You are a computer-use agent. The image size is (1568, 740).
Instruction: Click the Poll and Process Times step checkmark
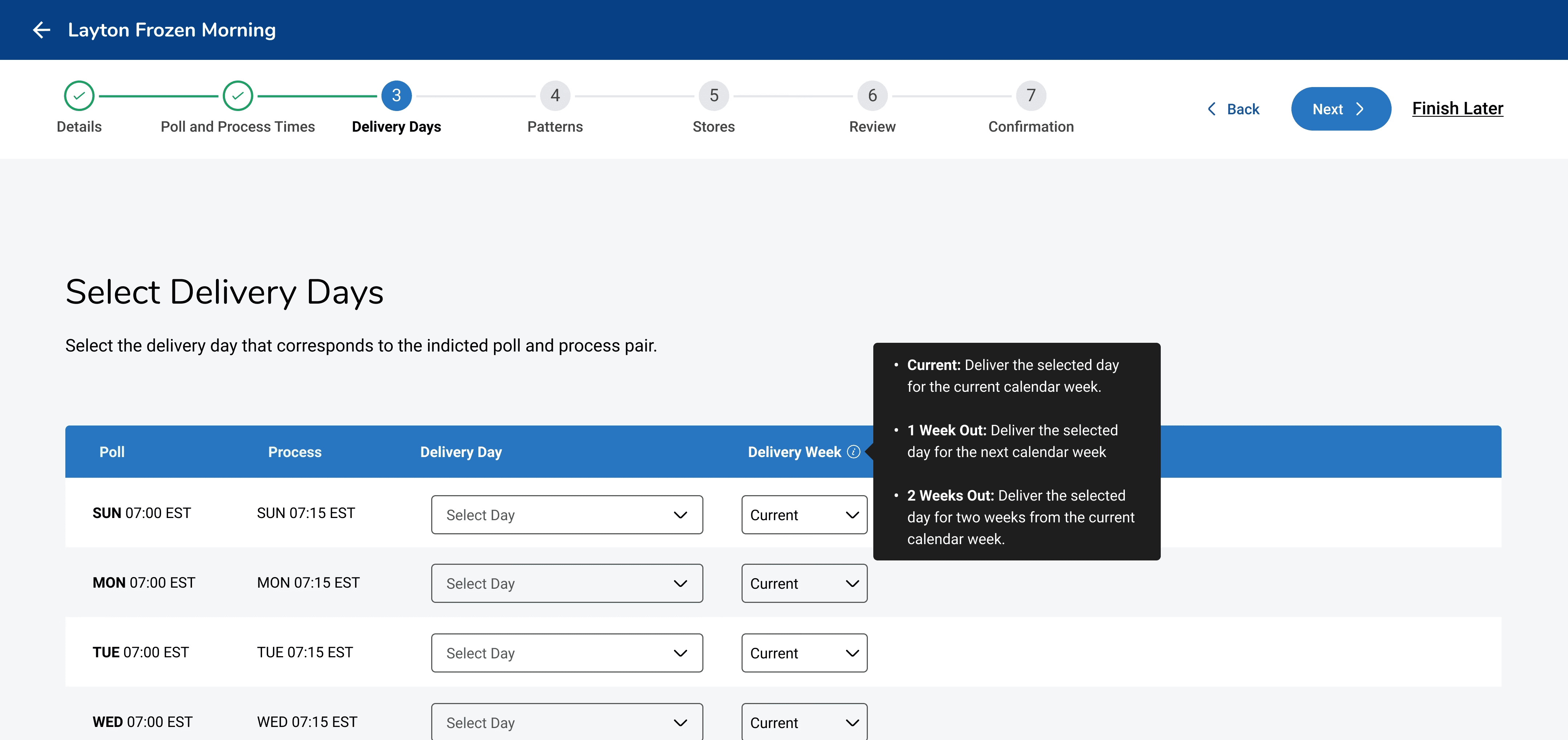(237, 95)
